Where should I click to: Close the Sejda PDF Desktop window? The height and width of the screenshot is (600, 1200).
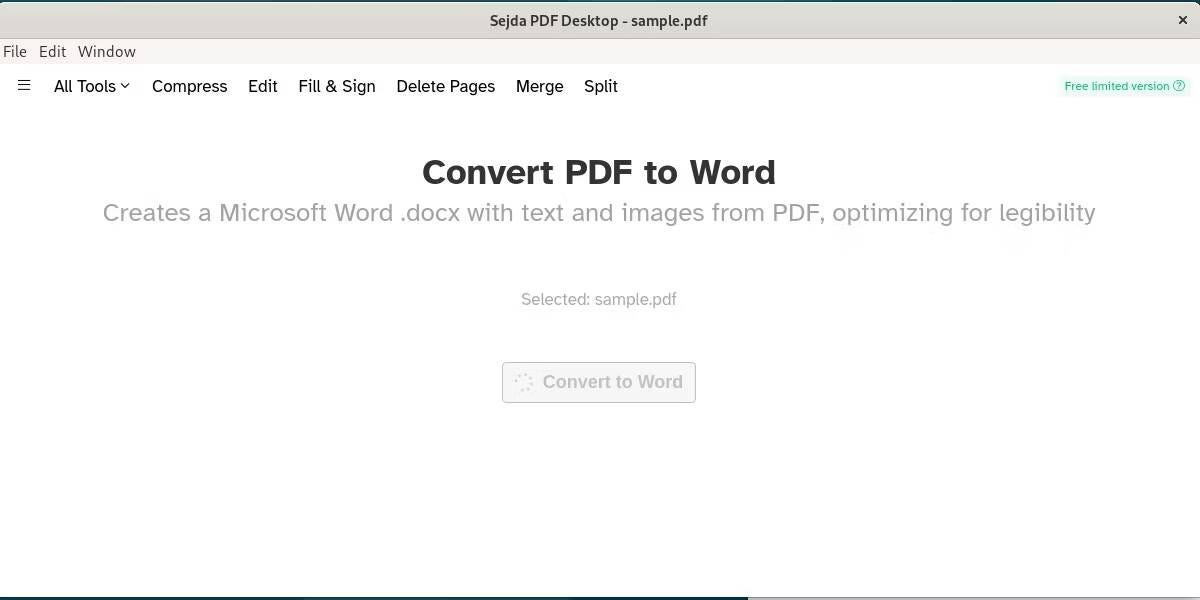click(x=1183, y=20)
